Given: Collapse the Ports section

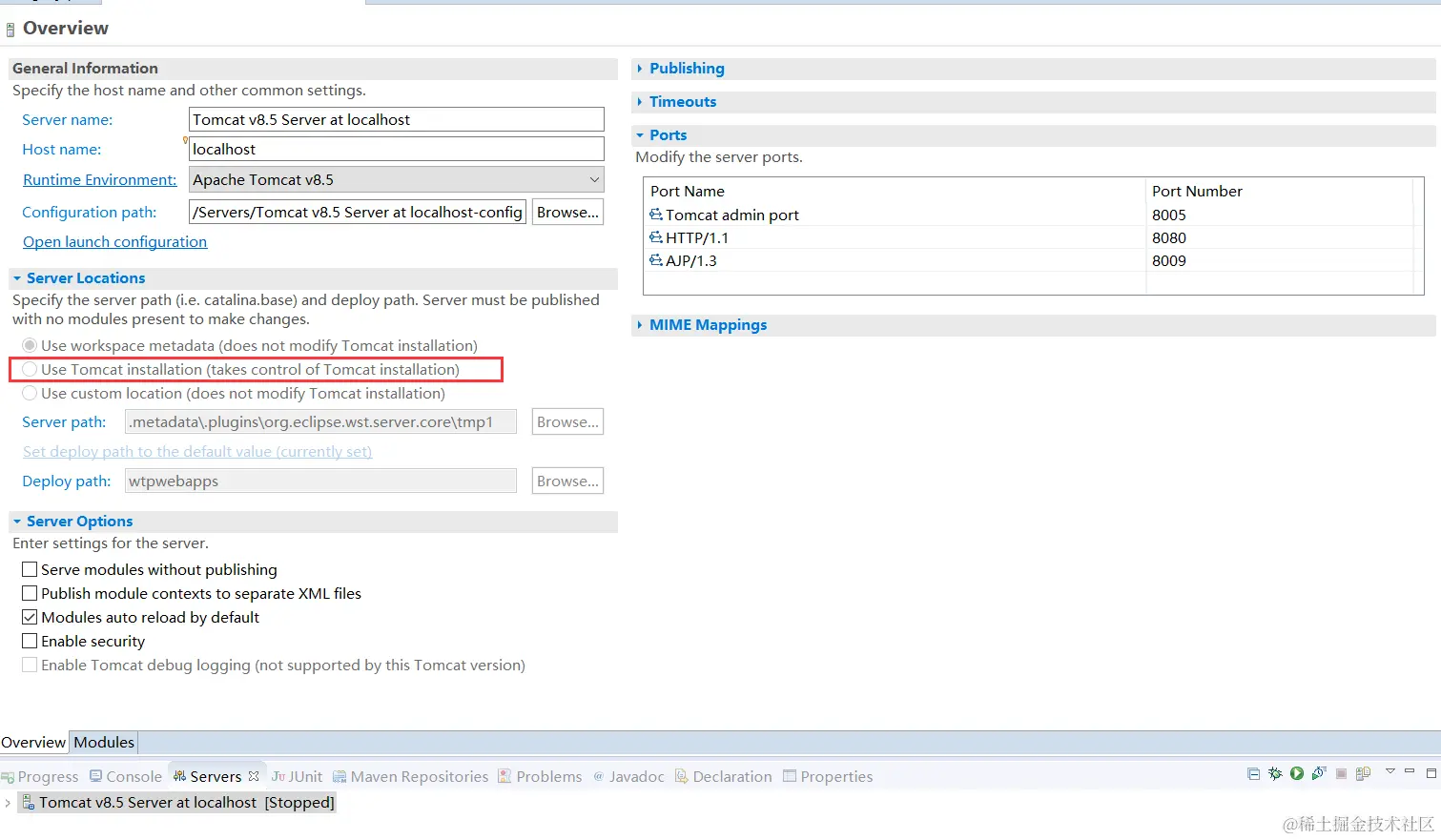Looking at the screenshot, I should [640, 135].
